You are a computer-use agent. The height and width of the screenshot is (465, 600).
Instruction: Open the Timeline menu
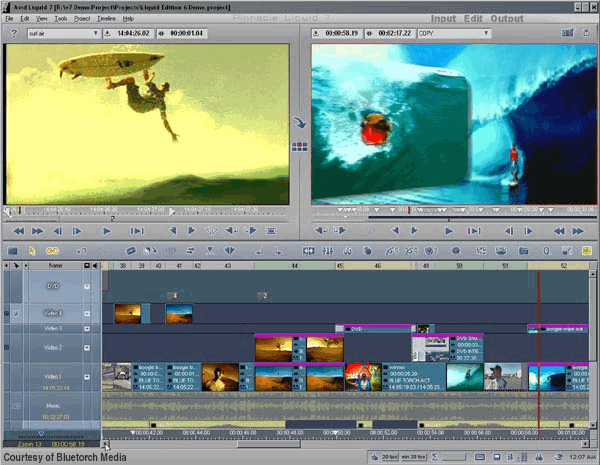tap(107, 19)
